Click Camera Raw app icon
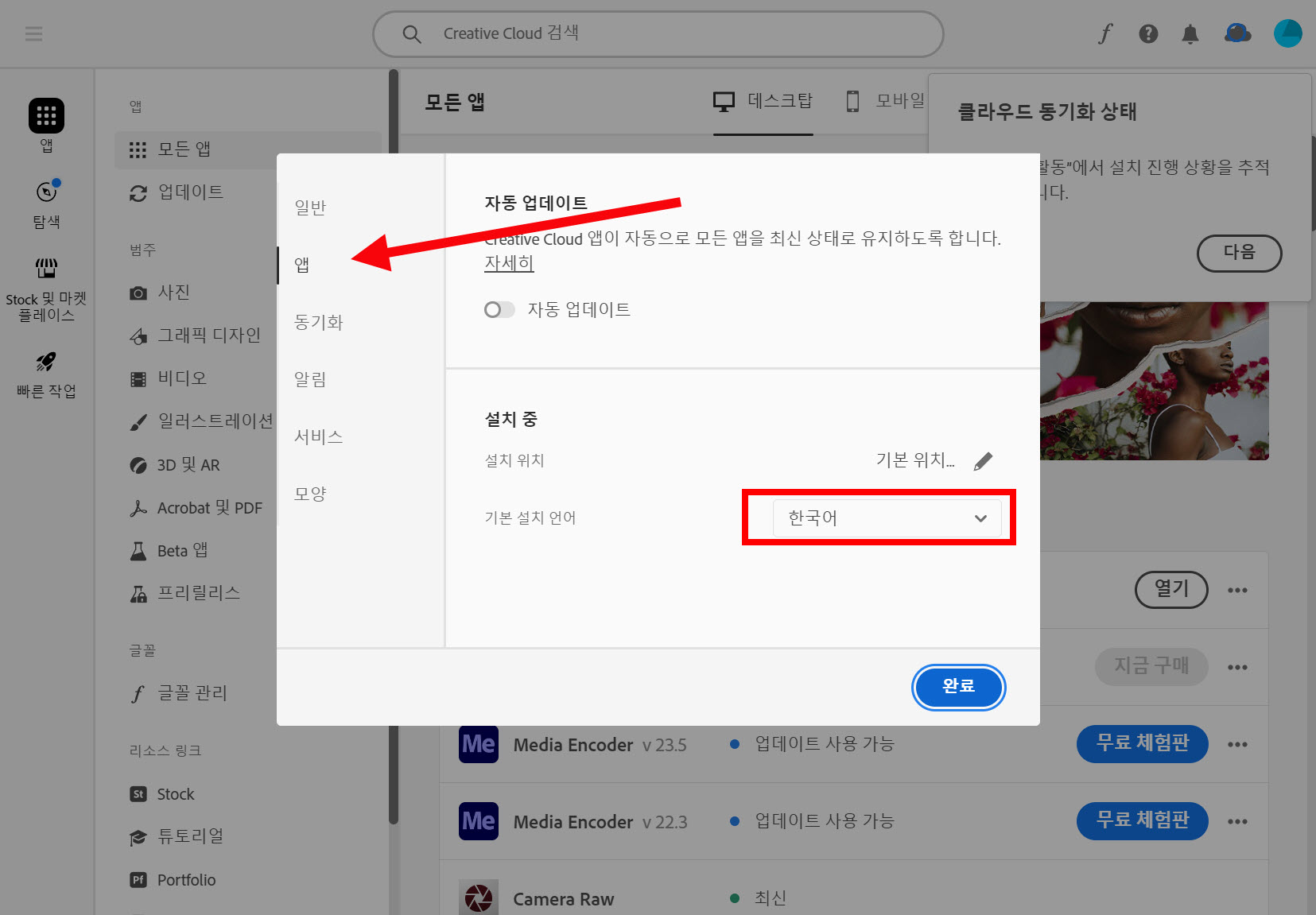Viewport: 1316px width, 915px height. point(479,898)
